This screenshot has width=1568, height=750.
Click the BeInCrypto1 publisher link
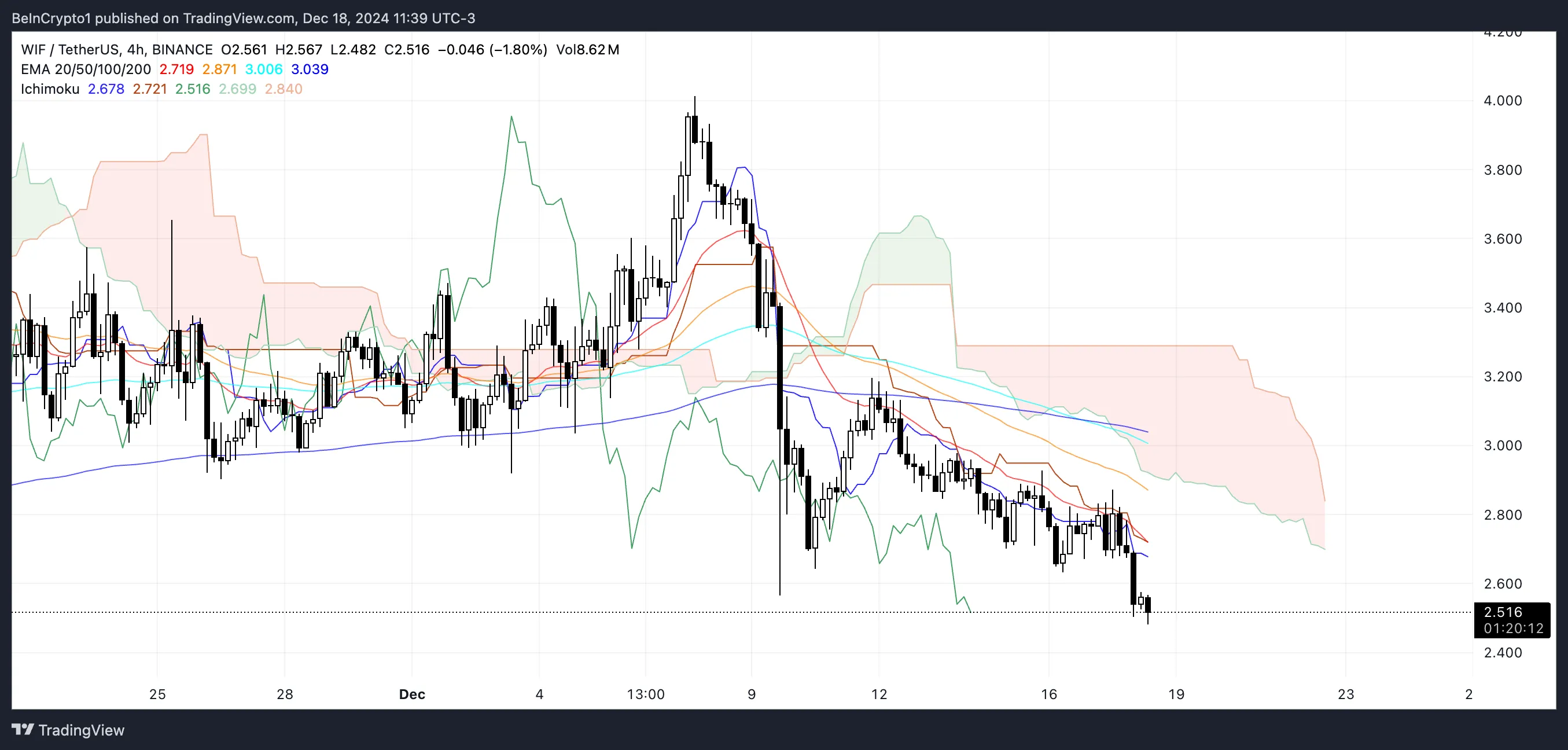click(x=52, y=18)
